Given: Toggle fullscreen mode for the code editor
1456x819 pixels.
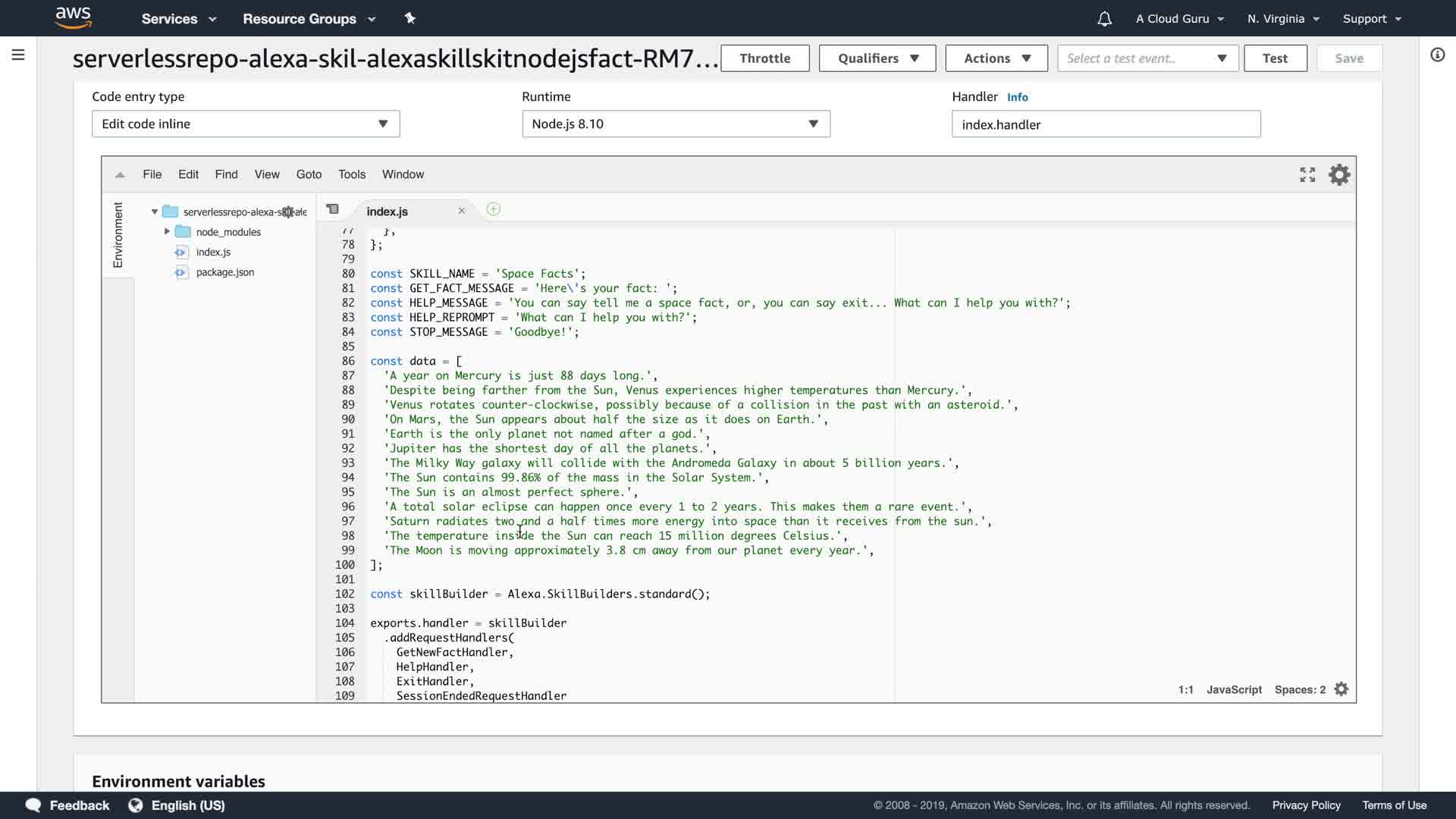Looking at the screenshot, I should pyautogui.click(x=1307, y=175).
